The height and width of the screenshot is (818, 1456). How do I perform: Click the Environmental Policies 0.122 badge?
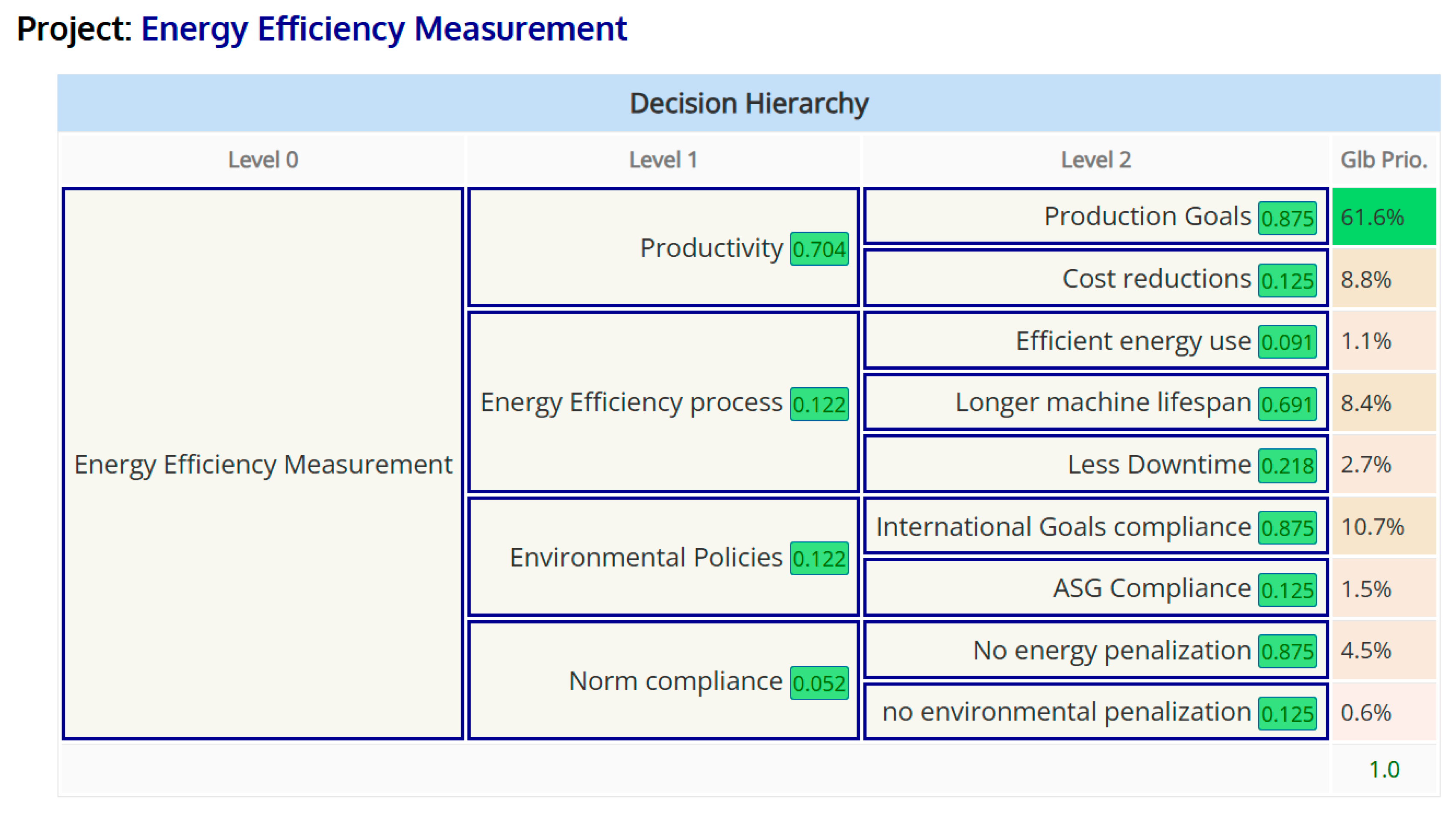pos(819,559)
